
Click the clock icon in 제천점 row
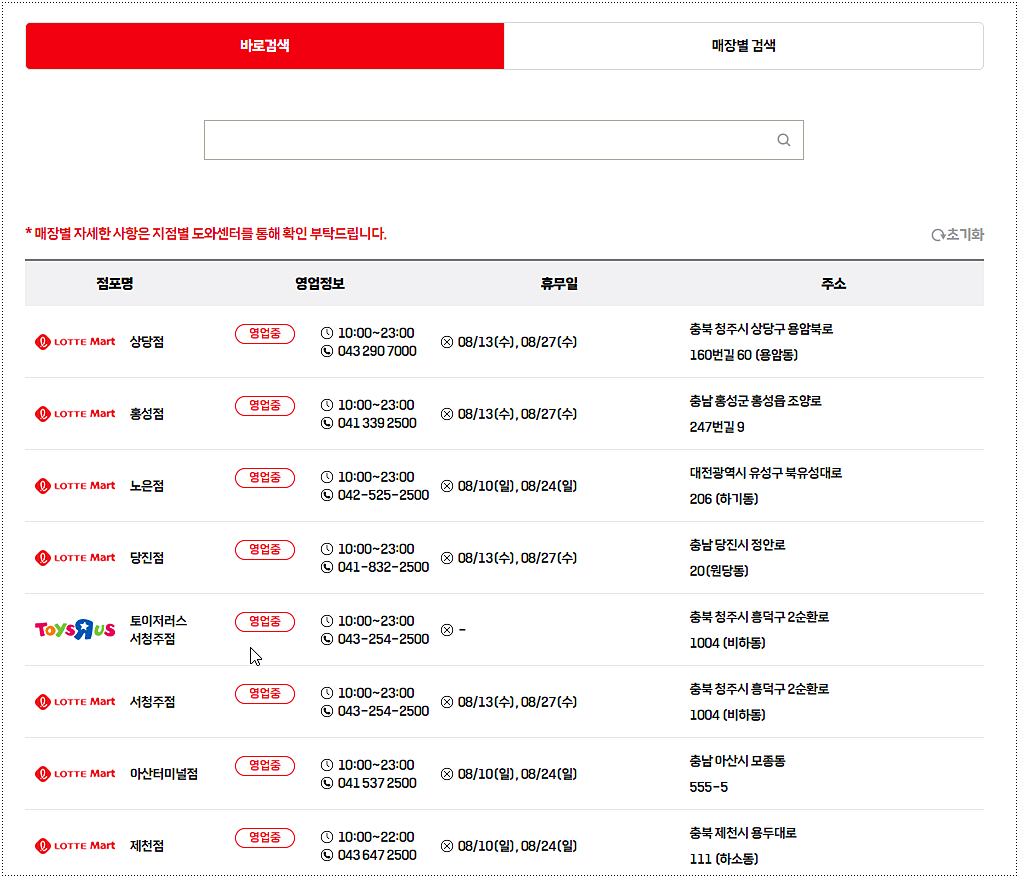tap(327, 838)
